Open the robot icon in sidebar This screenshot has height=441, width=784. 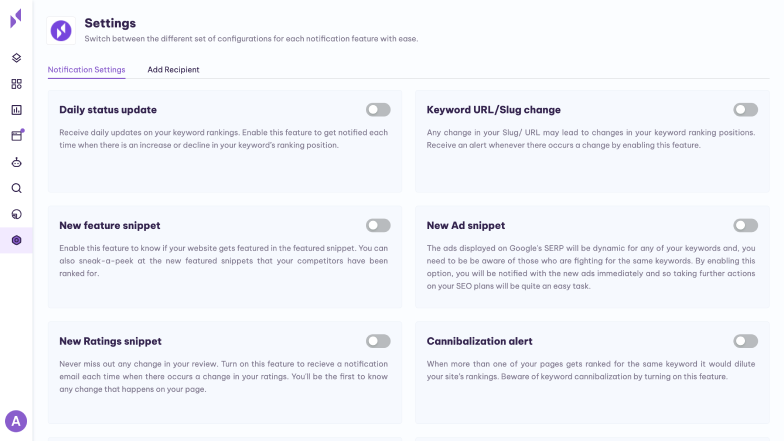(x=16, y=162)
